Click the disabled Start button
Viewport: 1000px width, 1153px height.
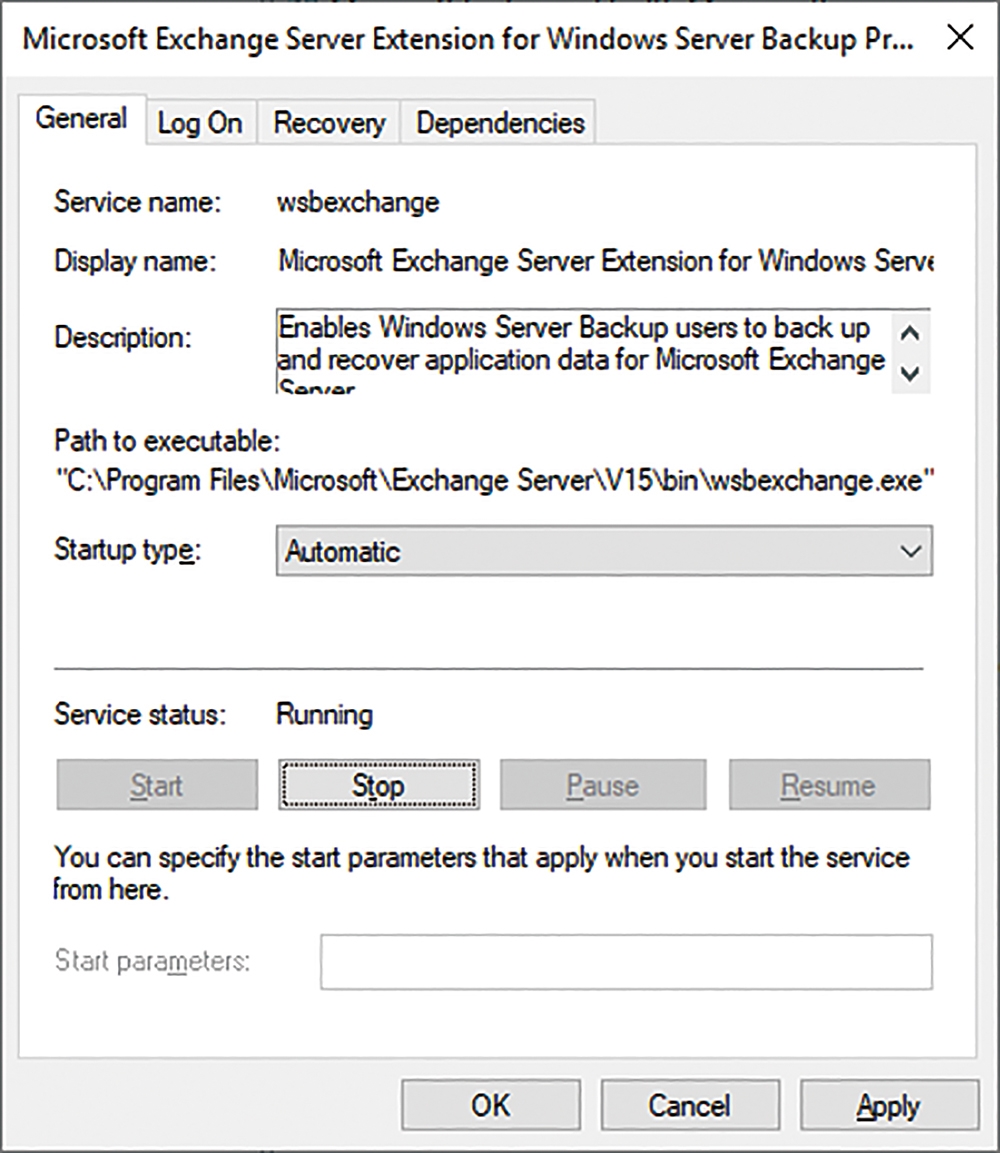coord(157,785)
